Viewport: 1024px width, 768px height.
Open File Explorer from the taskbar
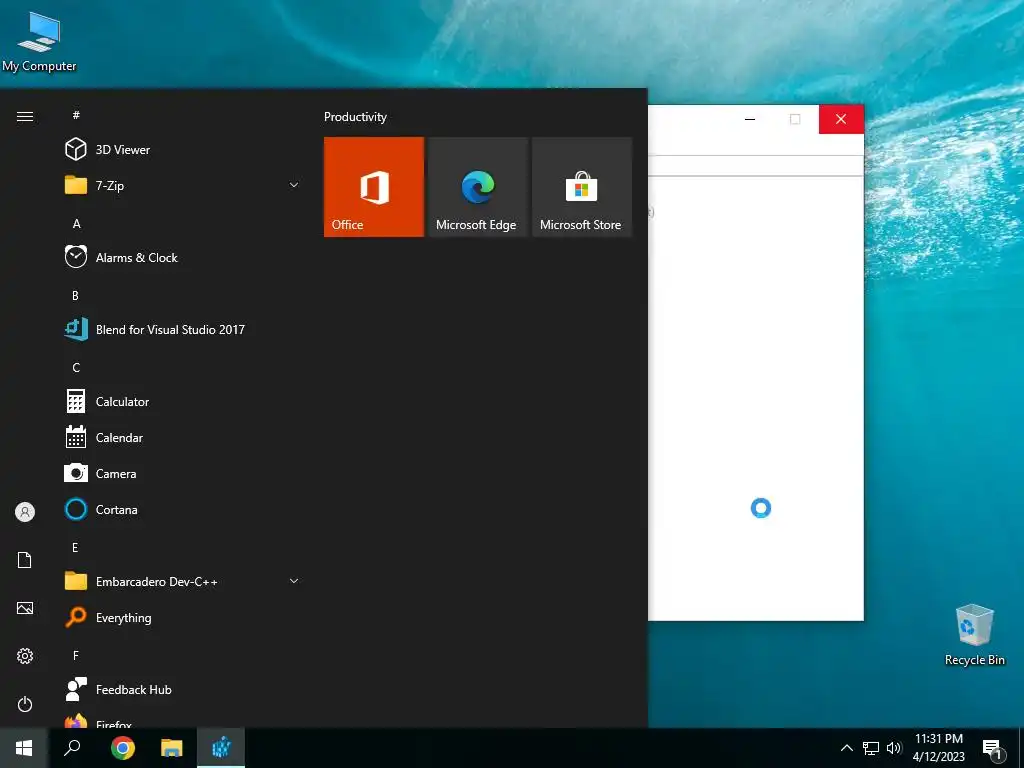click(x=172, y=748)
